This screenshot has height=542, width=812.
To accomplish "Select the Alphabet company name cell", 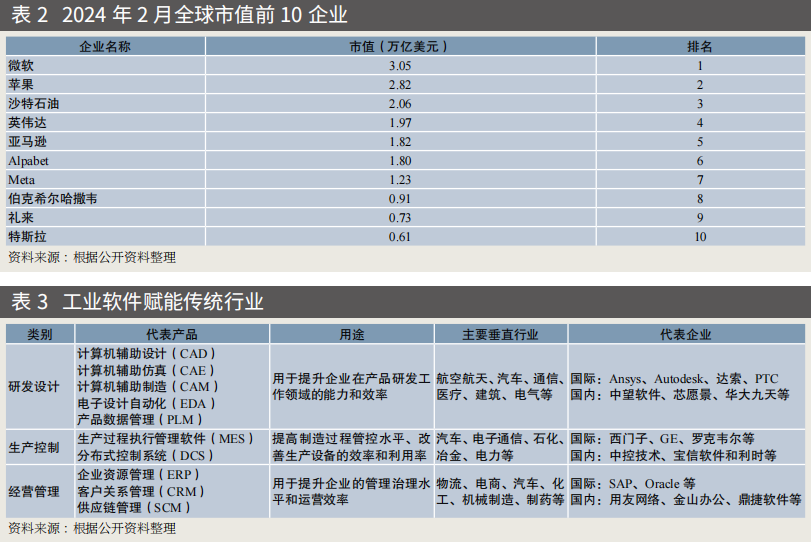I will click(x=28, y=160).
